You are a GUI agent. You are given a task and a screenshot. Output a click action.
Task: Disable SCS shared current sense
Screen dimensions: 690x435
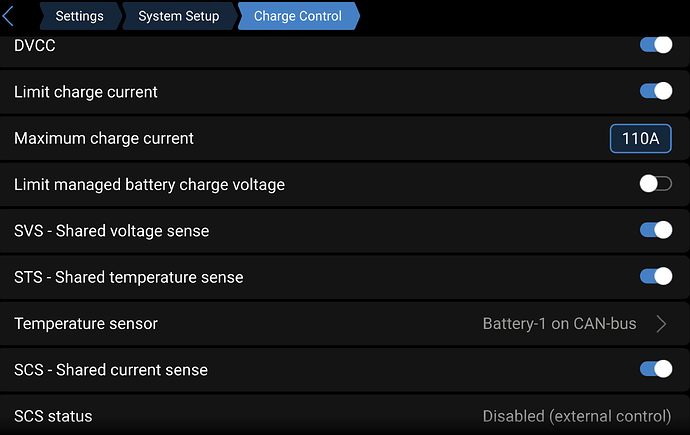[656, 369]
